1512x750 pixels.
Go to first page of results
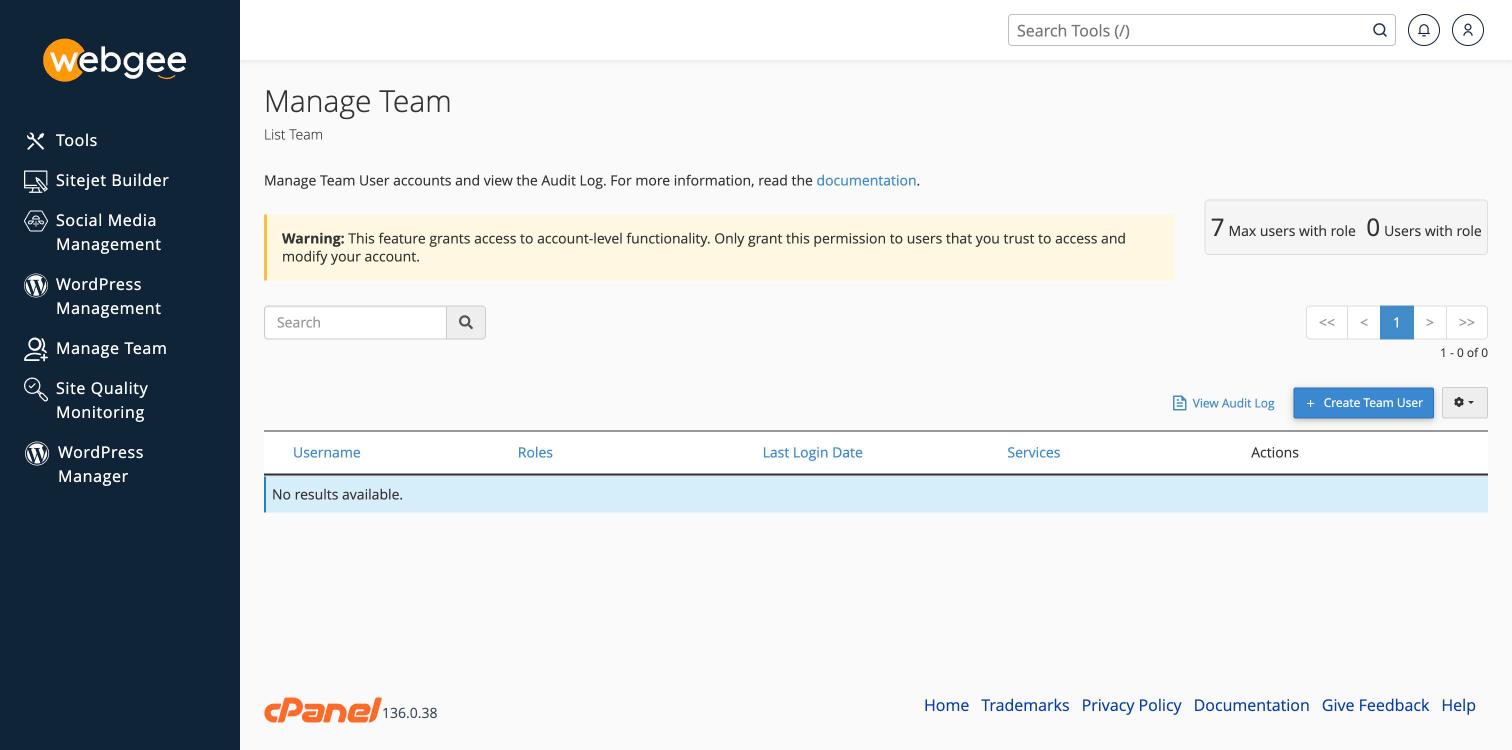tap(1327, 322)
